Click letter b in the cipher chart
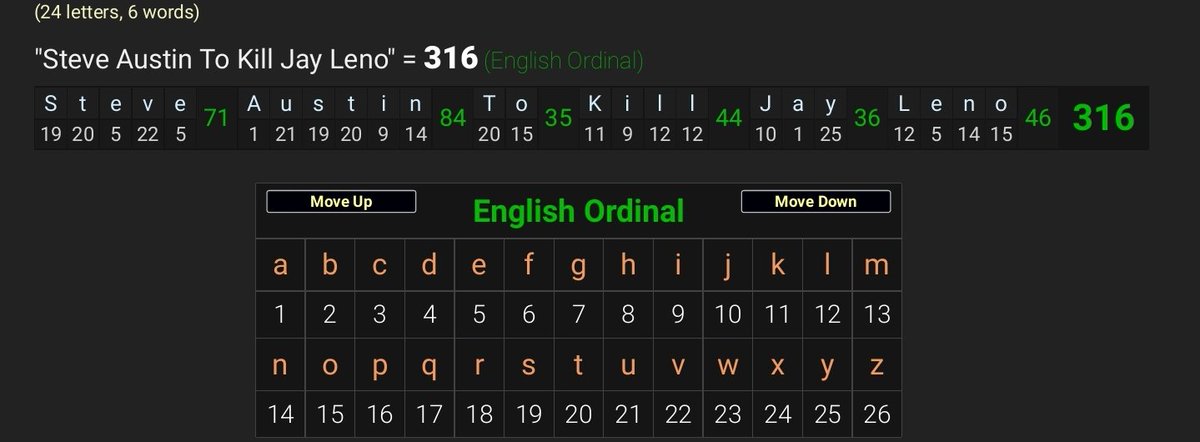The width and height of the screenshot is (1200, 442). point(330,265)
